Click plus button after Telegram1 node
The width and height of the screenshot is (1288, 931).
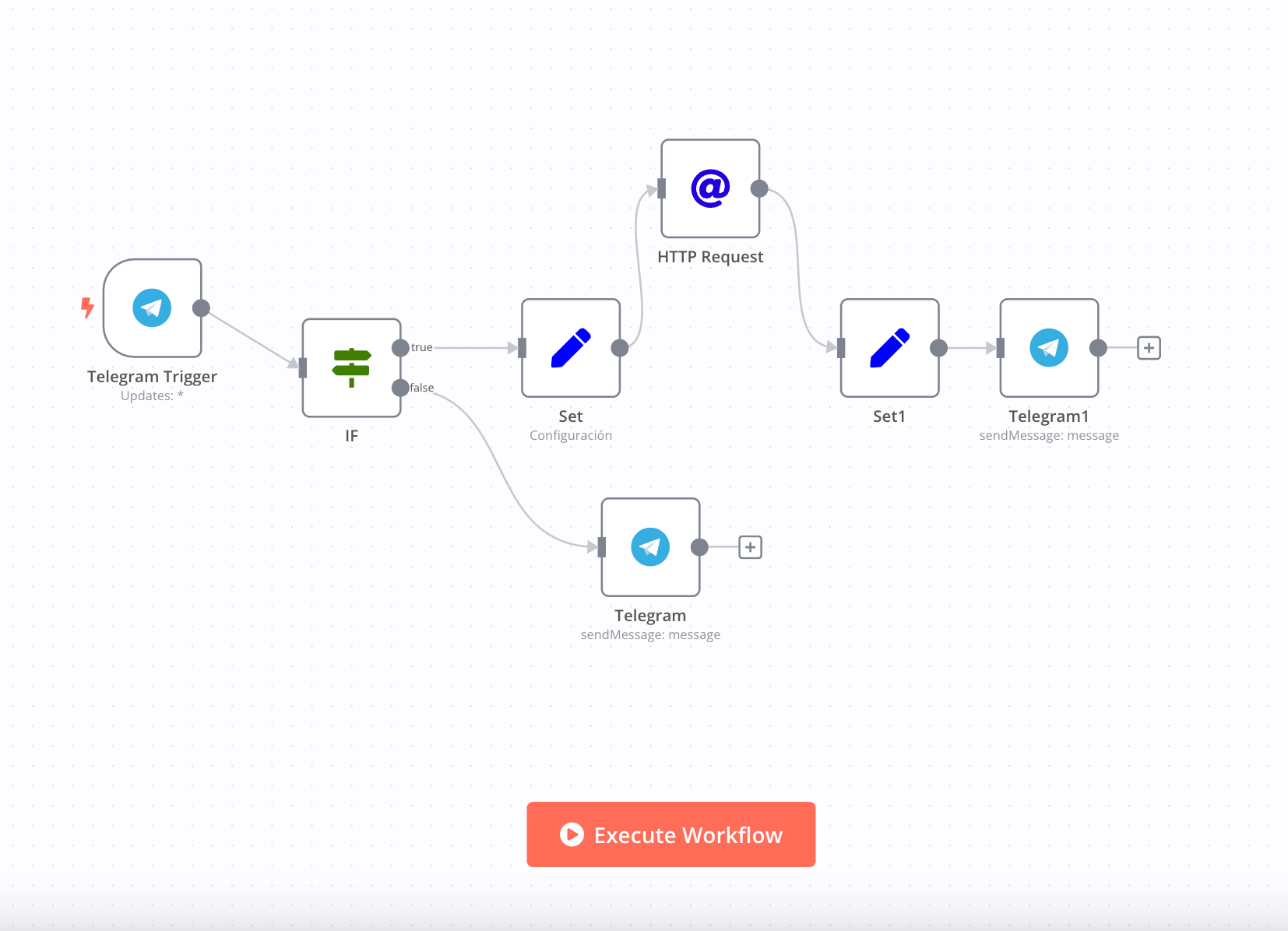tap(1149, 348)
